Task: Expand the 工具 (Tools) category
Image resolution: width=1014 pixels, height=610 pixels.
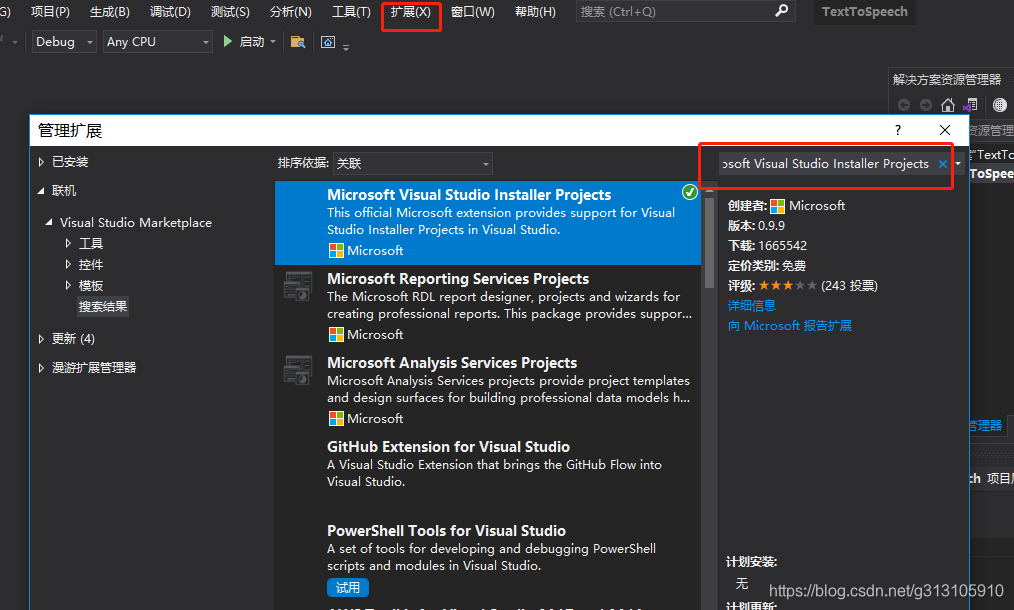Action: (68, 243)
